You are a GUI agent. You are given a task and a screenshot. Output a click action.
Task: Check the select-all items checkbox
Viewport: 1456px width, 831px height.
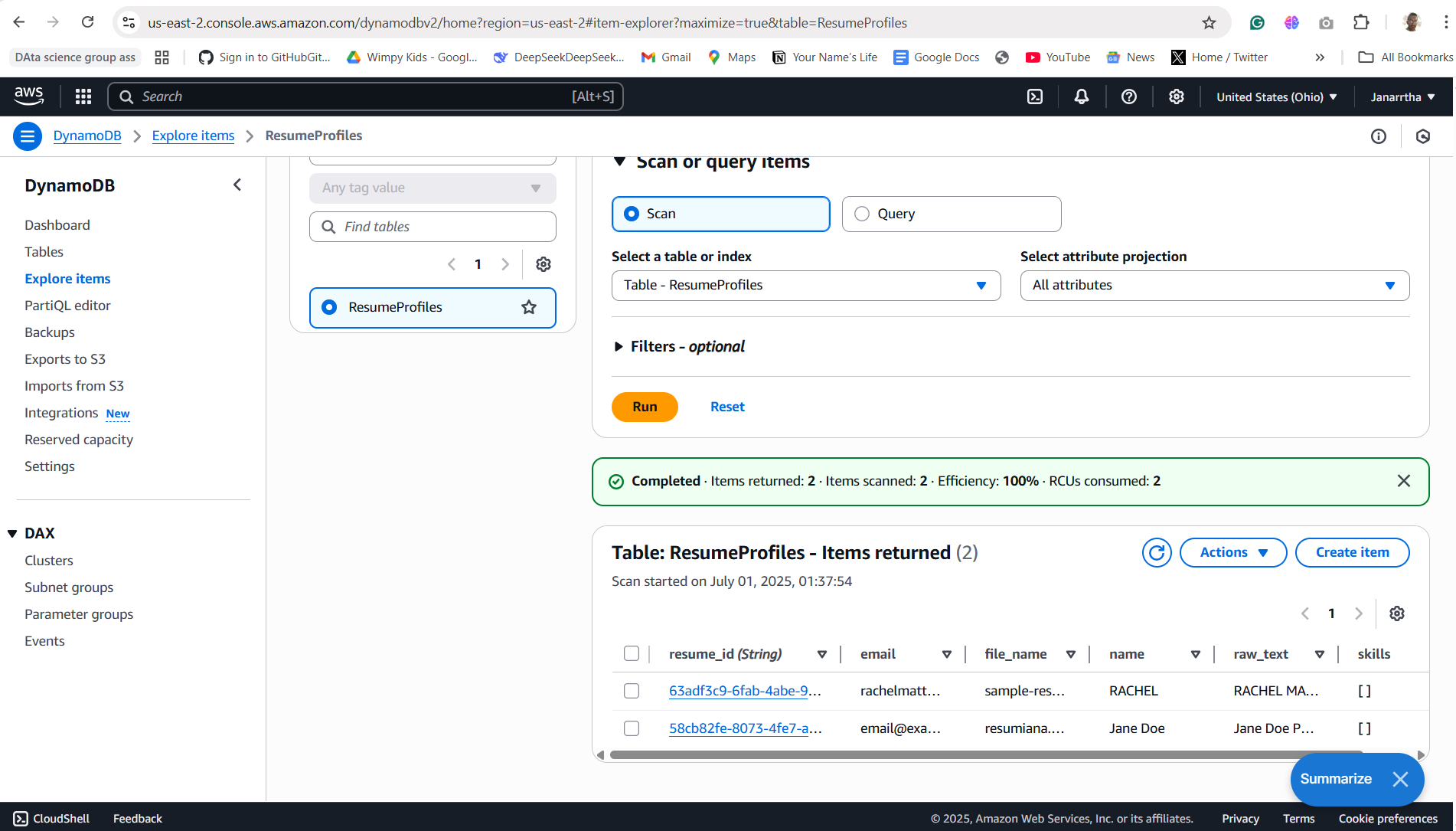pyautogui.click(x=632, y=653)
